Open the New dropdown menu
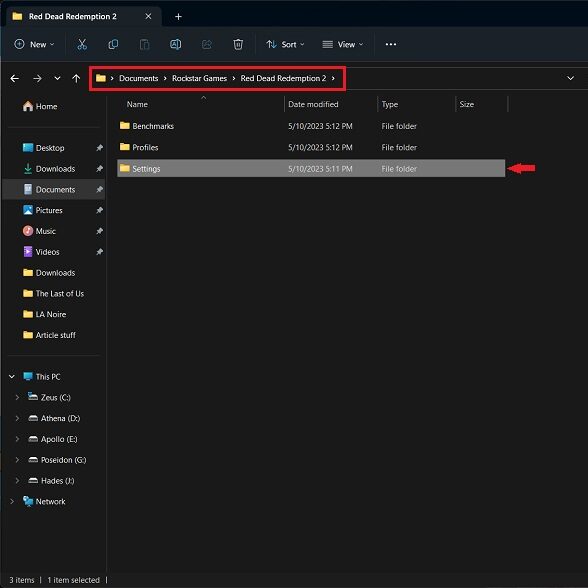 pyautogui.click(x=34, y=44)
